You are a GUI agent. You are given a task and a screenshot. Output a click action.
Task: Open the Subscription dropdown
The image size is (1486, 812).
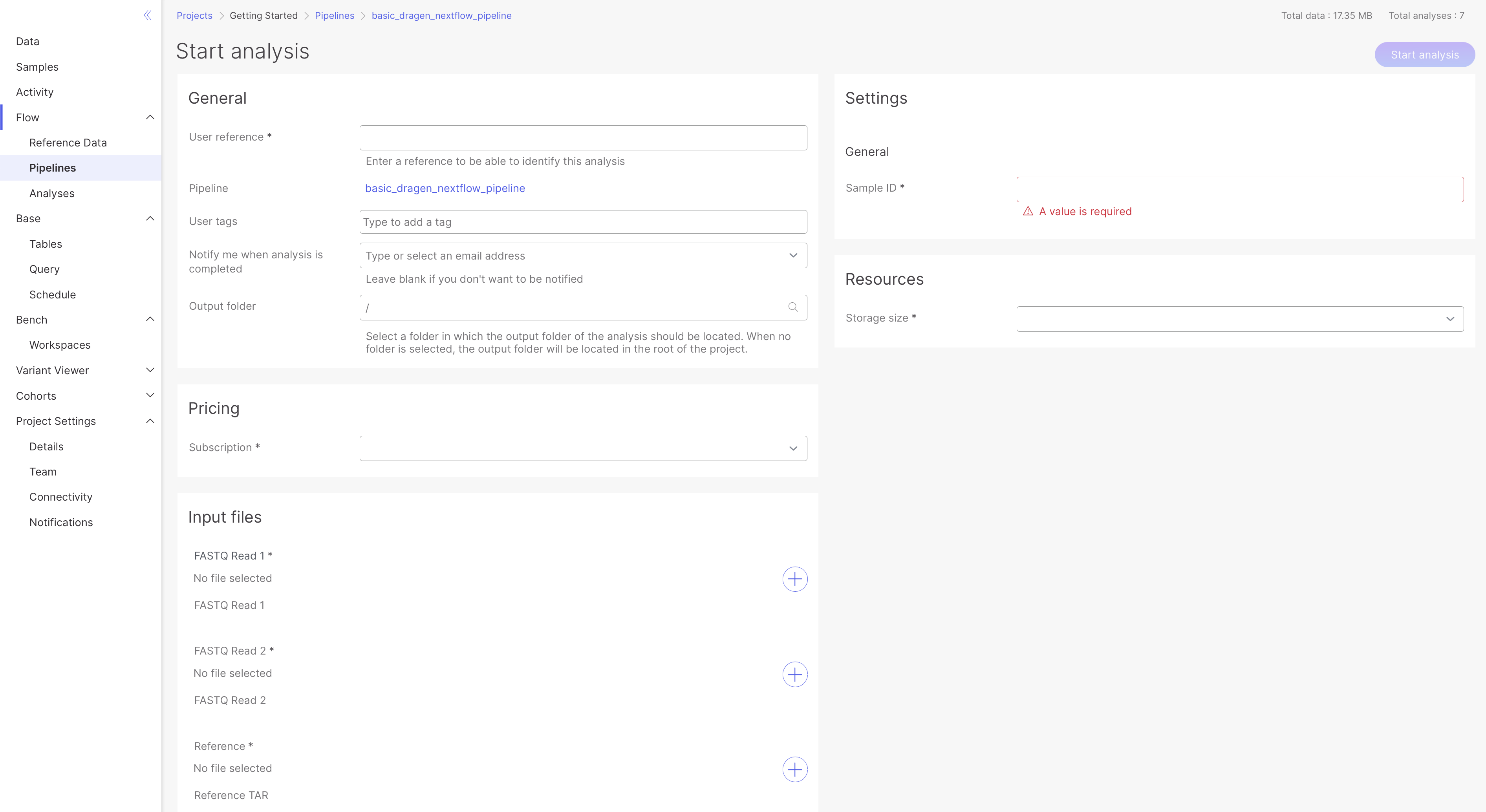[583, 448]
